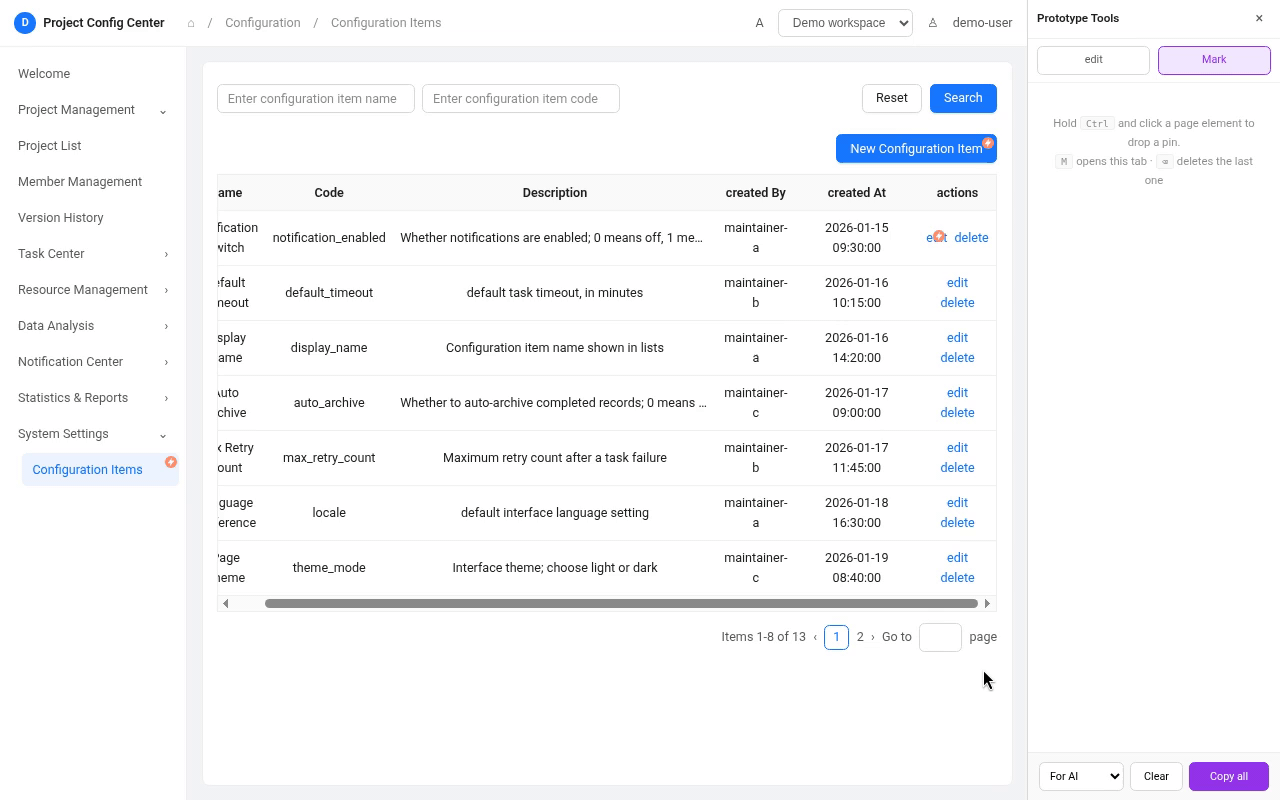Open the Version History menu item
Image resolution: width=1280 pixels, height=800 pixels.
pyautogui.click(x=61, y=218)
